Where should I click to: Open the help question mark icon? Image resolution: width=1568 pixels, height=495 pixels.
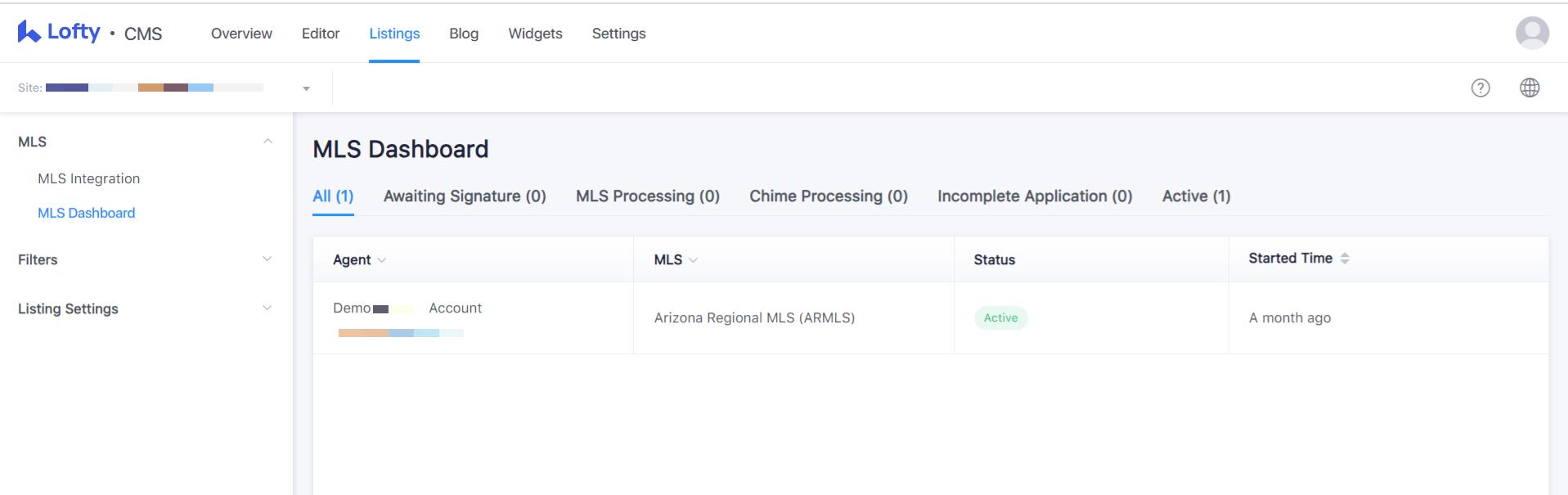point(1480,88)
